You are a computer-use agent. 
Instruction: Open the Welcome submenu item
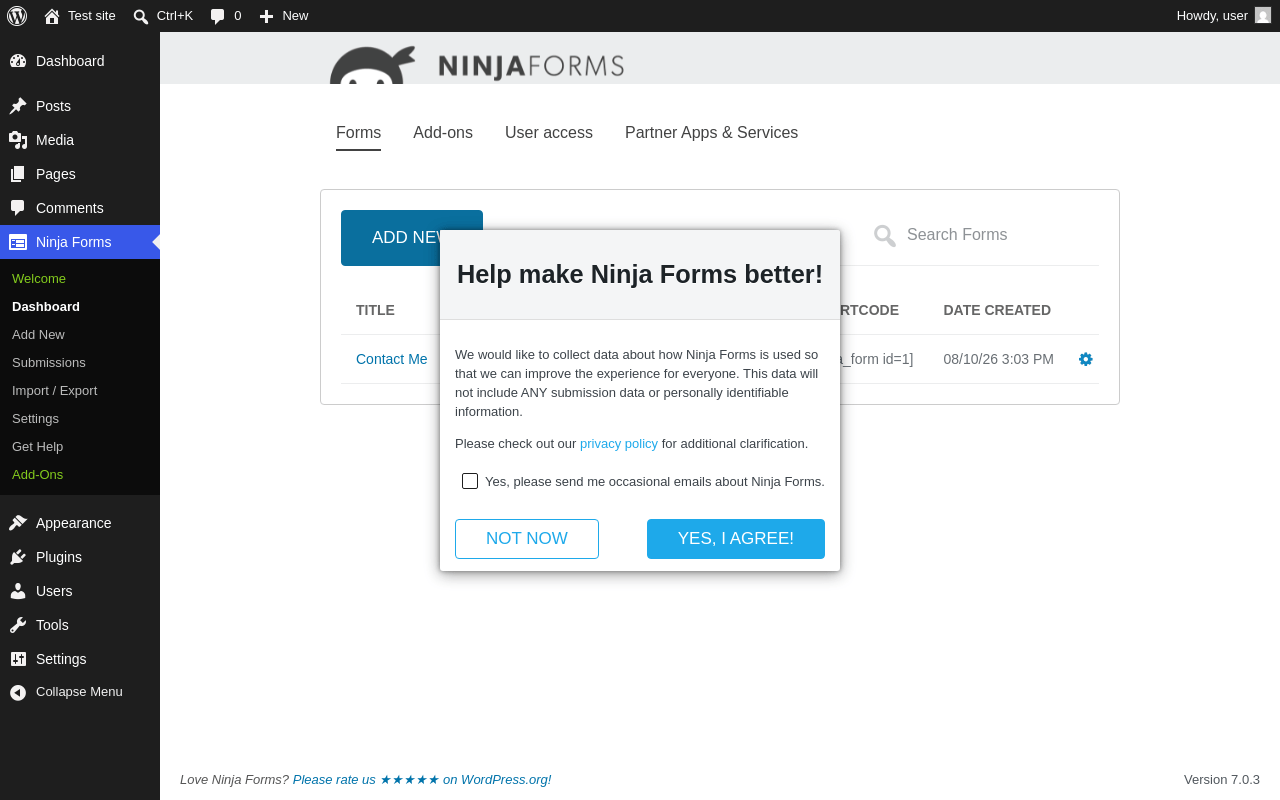pyautogui.click(x=39, y=279)
